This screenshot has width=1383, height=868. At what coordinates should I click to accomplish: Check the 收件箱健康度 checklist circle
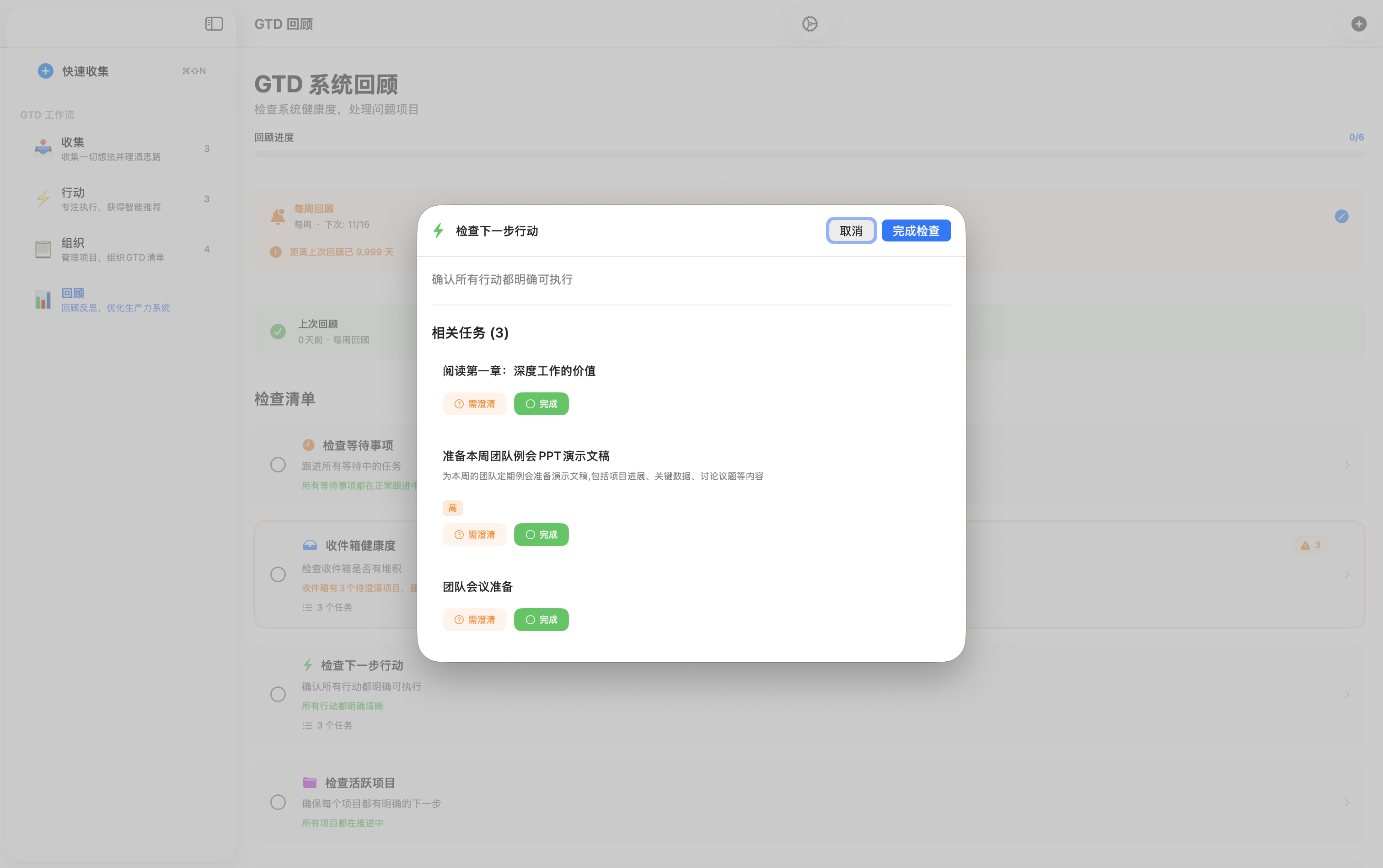pyautogui.click(x=278, y=574)
